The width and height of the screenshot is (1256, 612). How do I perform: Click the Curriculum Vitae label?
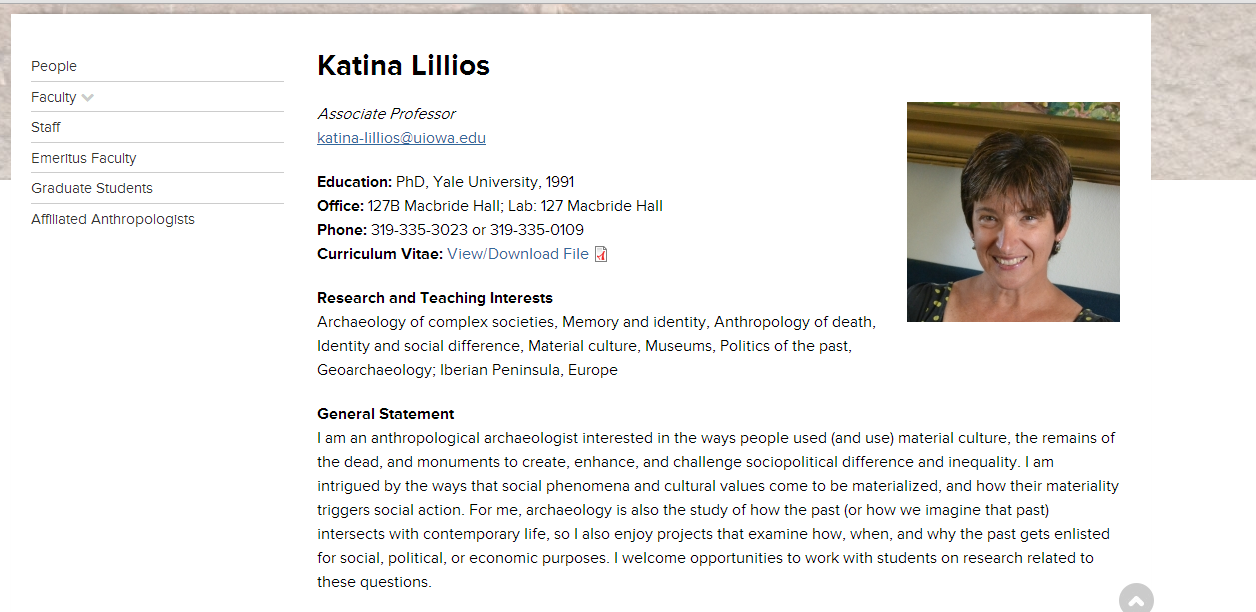[x=379, y=254]
